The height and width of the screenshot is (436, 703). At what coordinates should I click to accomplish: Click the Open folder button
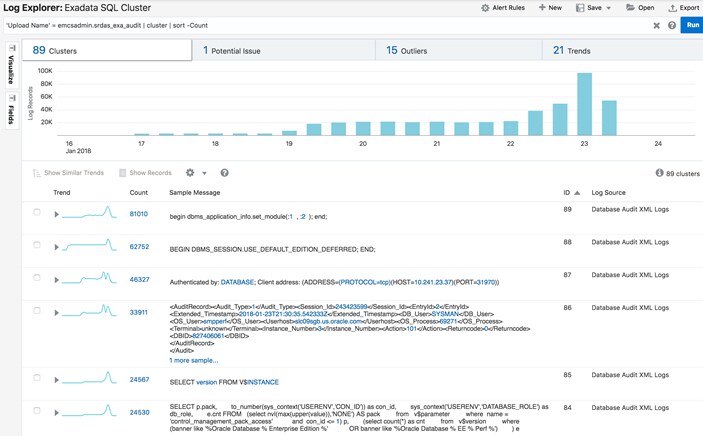pyautogui.click(x=639, y=7)
